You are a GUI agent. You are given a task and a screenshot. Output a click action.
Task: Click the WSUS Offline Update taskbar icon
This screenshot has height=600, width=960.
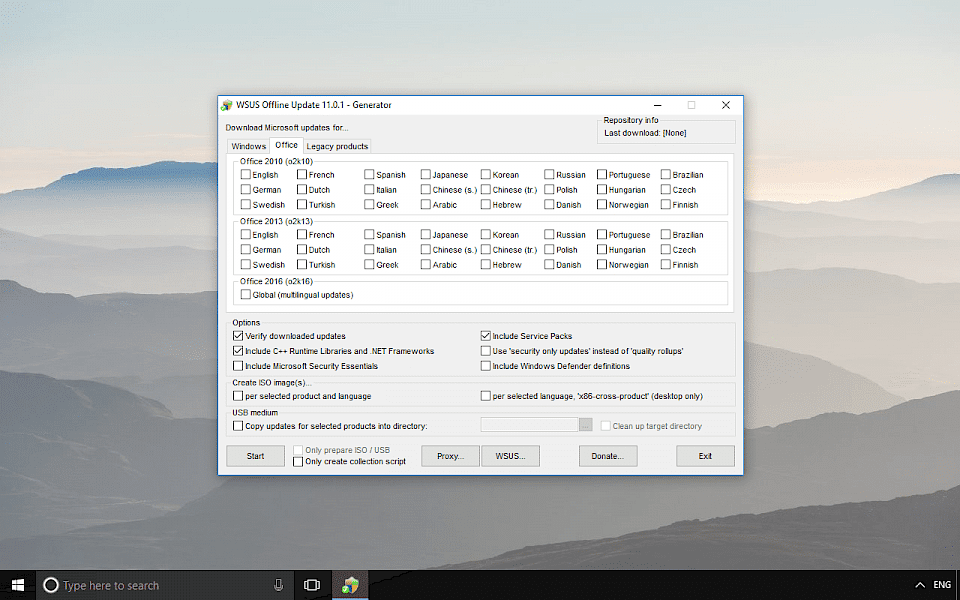coord(350,584)
